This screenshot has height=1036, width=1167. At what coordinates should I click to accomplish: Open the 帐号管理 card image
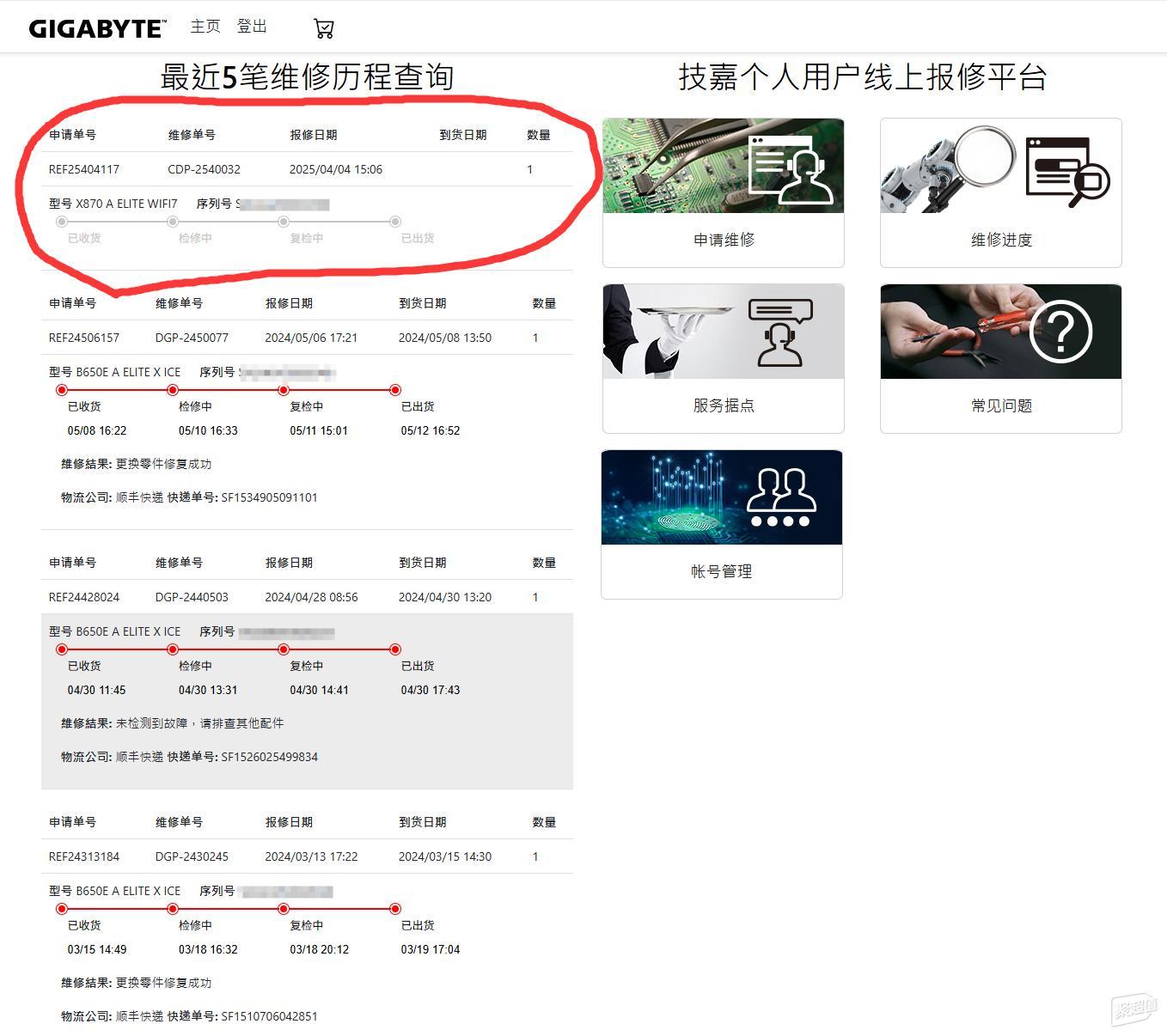tap(722, 497)
